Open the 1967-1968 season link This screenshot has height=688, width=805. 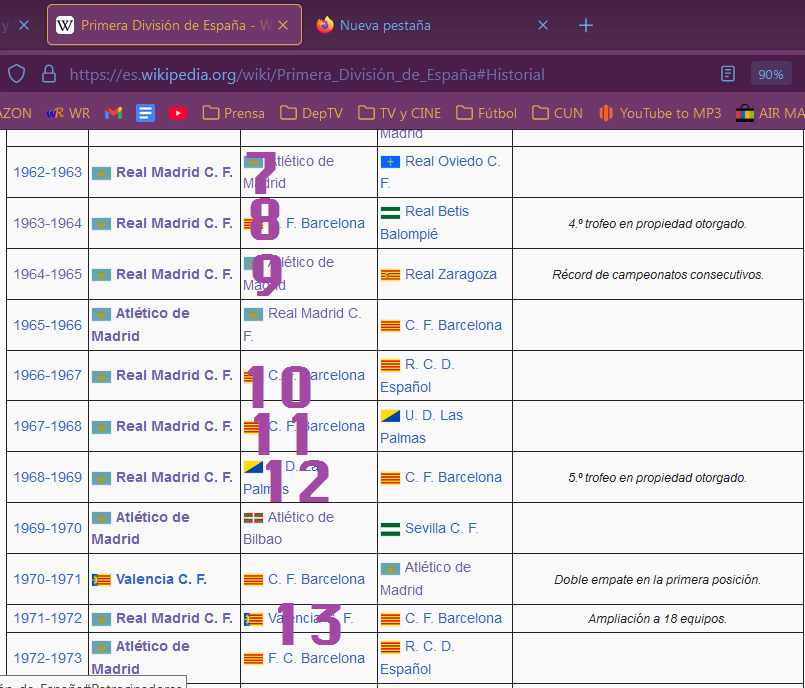[47, 426]
